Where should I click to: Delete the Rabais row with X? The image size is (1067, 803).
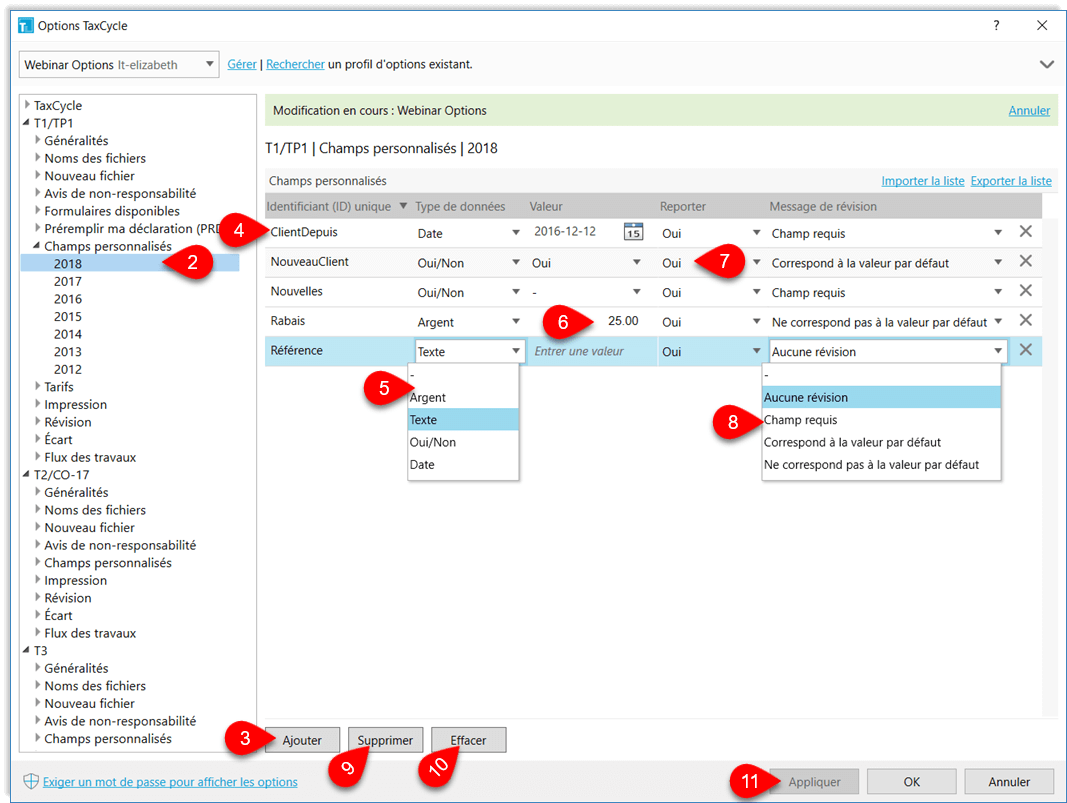coord(1025,321)
